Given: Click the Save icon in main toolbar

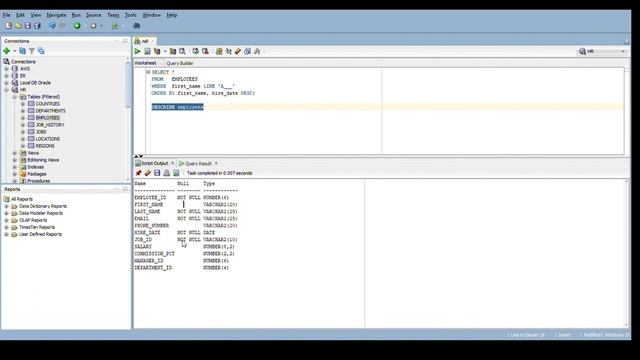Looking at the screenshot, I should coord(28,26).
